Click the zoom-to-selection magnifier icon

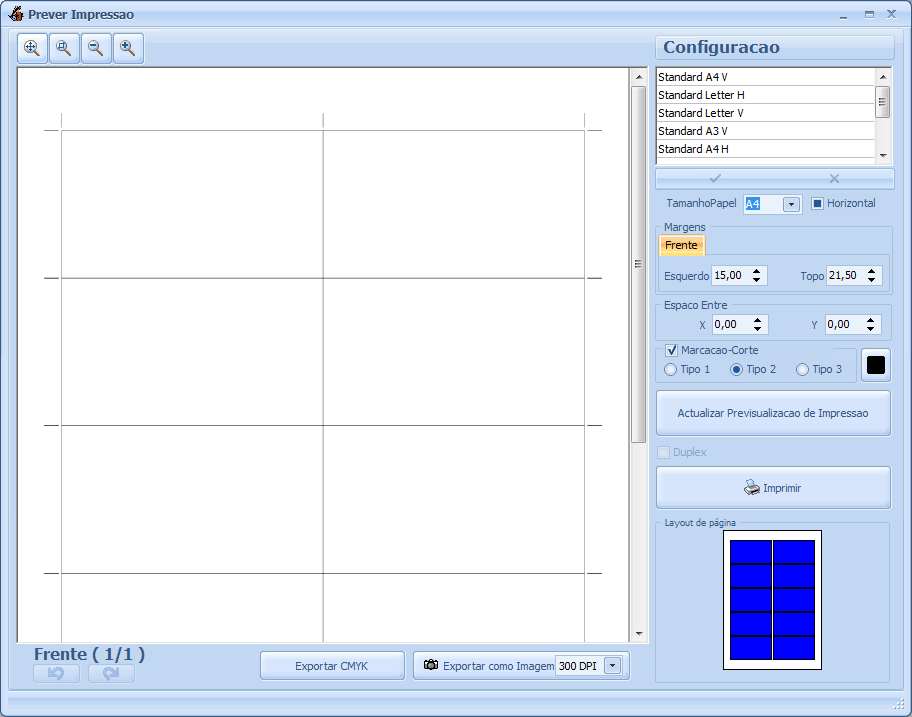(64, 48)
